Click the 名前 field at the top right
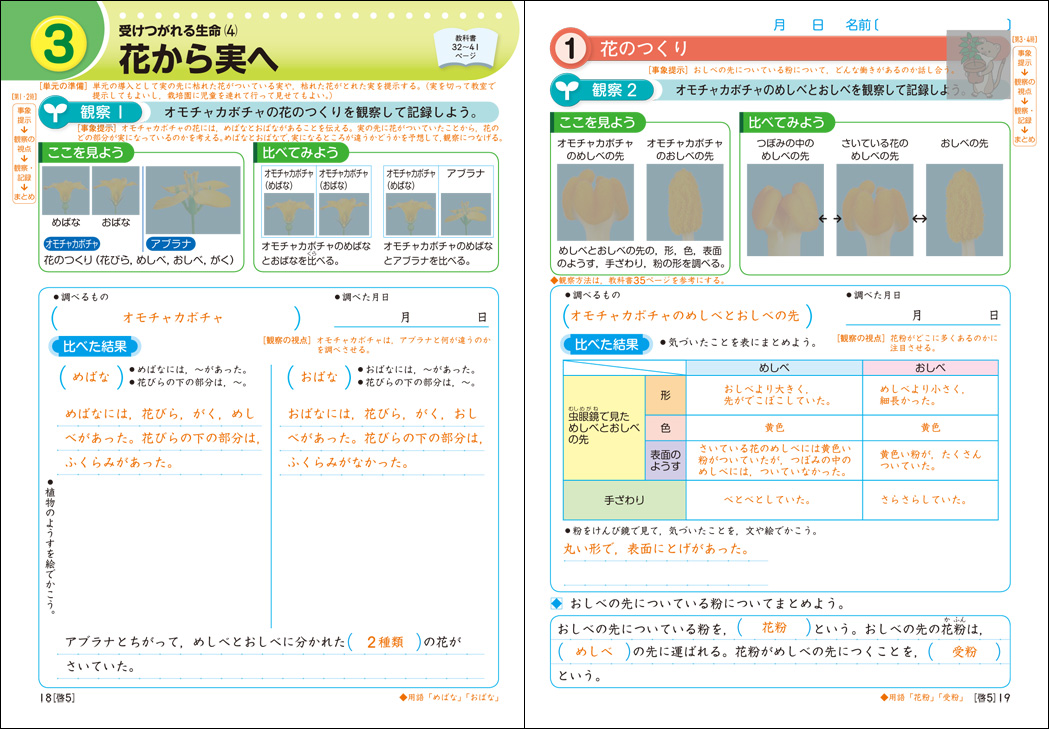This screenshot has height=729, width=1049. coord(928,25)
